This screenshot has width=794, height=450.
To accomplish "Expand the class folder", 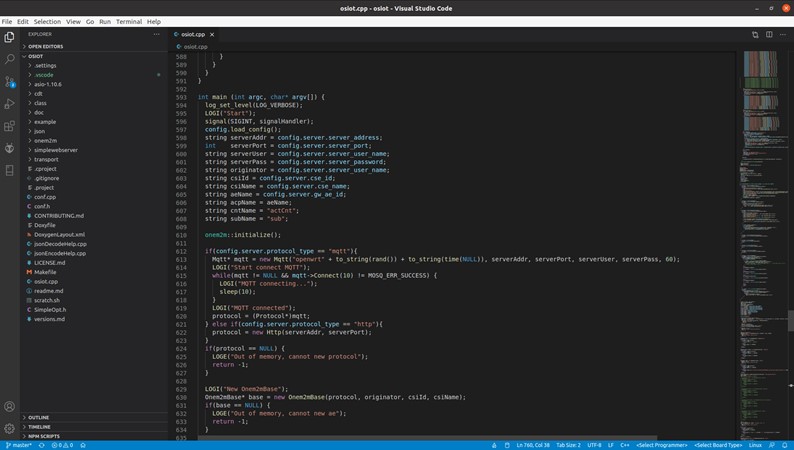I will tap(94, 103).
